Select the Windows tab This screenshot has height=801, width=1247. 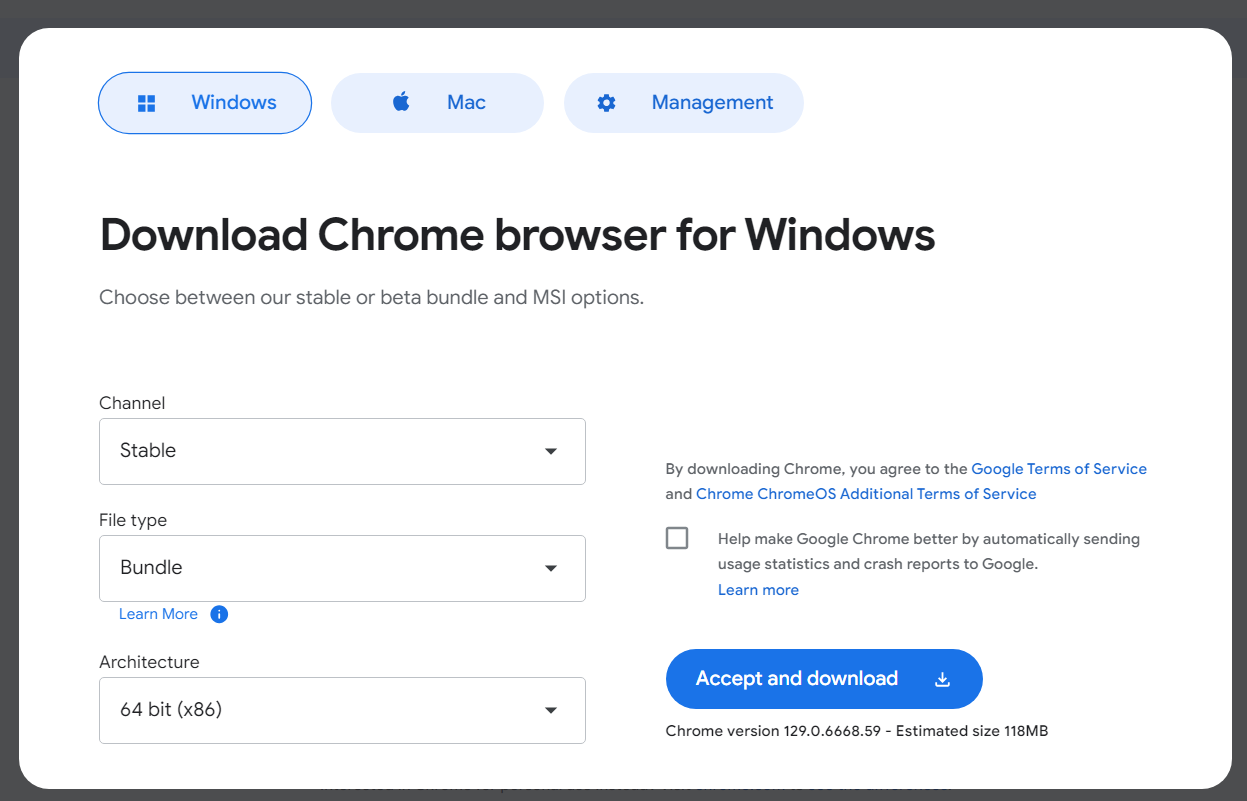pyautogui.click(x=205, y=103)
